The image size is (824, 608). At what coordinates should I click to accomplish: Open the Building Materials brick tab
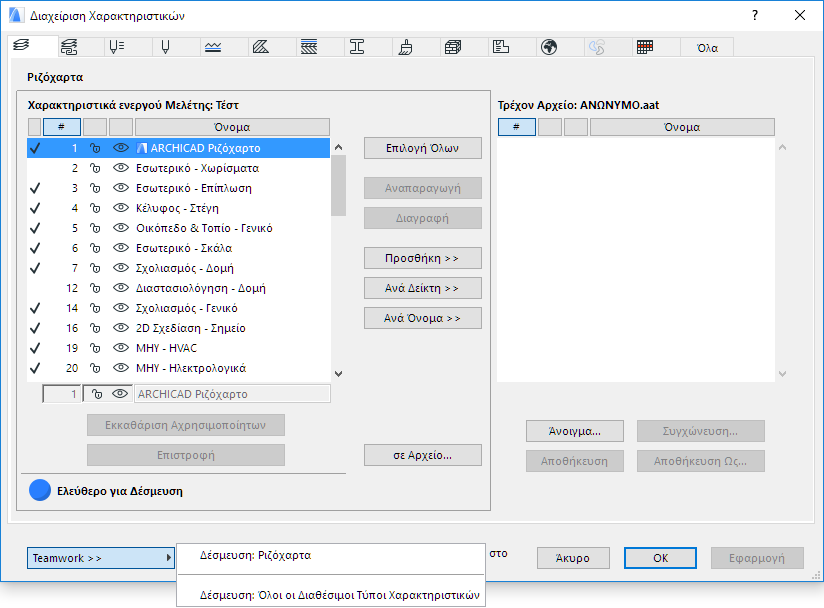point(453,47)
